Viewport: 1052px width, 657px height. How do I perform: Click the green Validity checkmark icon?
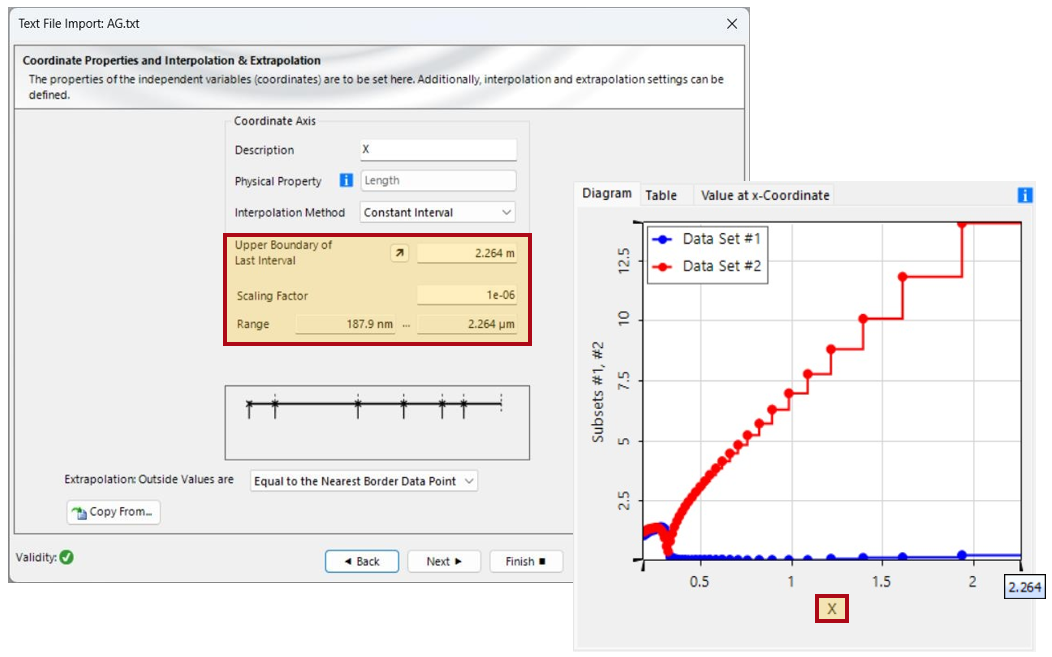pyautogui.click(x=66, y=558)
